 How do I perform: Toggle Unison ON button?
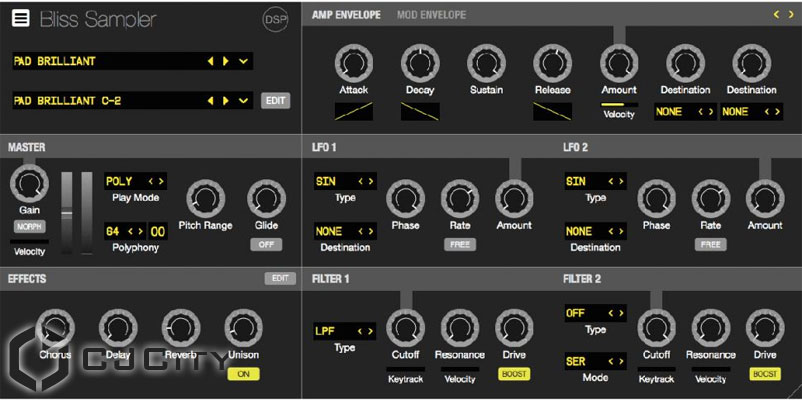(x=243, y=374)
